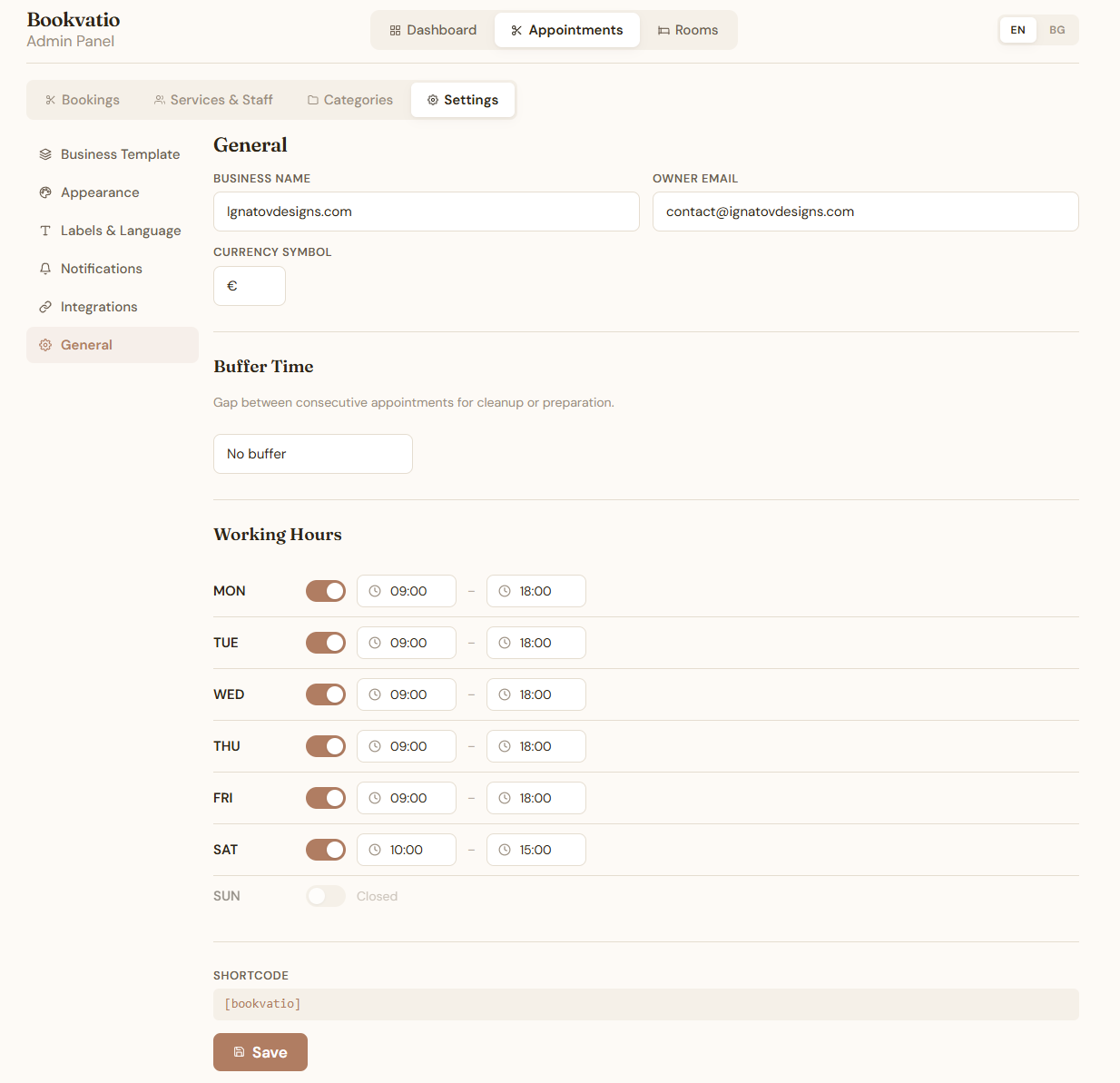Edit Thursday end time 18:00

tap(536, 746)
